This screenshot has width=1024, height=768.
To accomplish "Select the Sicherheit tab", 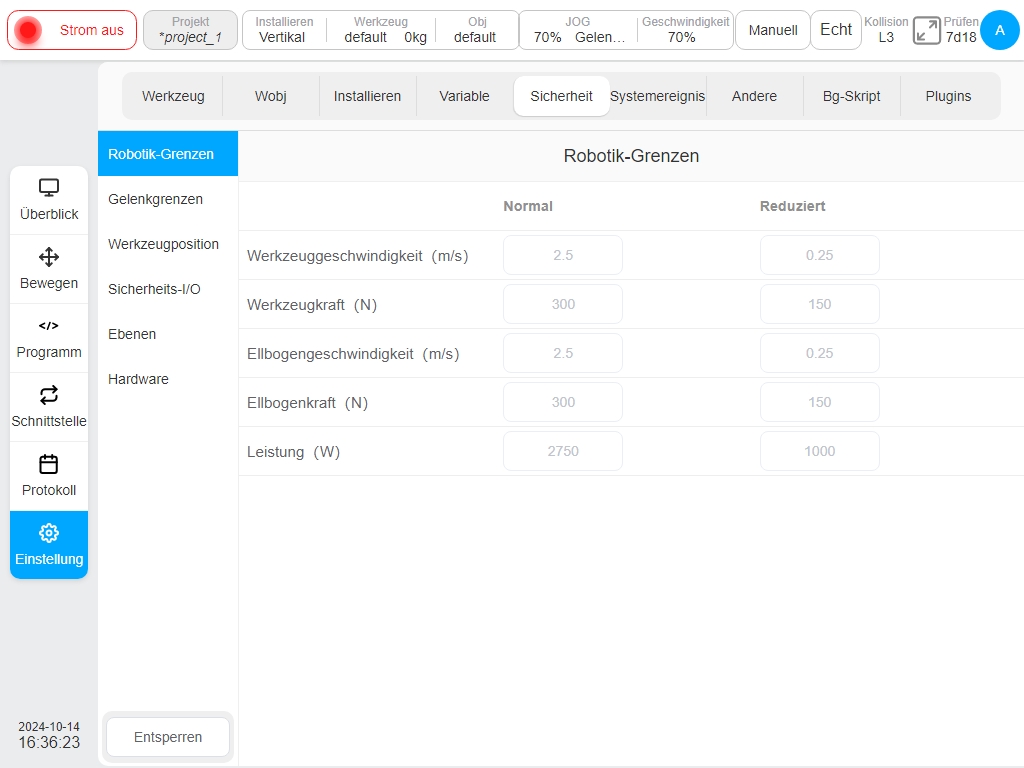I will click(562, 96).
